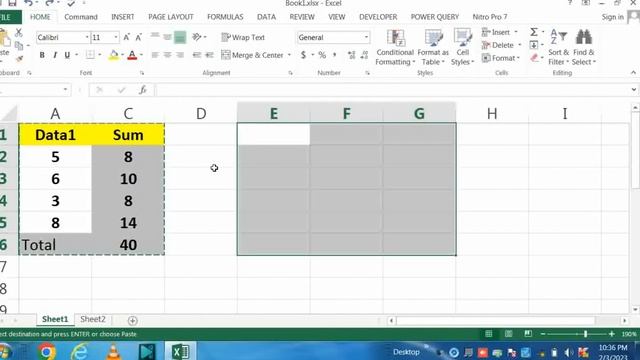The width and height of the screenshot is (640, 360).
Task: Open the HOME tab
Action: (x=40, y=17)
